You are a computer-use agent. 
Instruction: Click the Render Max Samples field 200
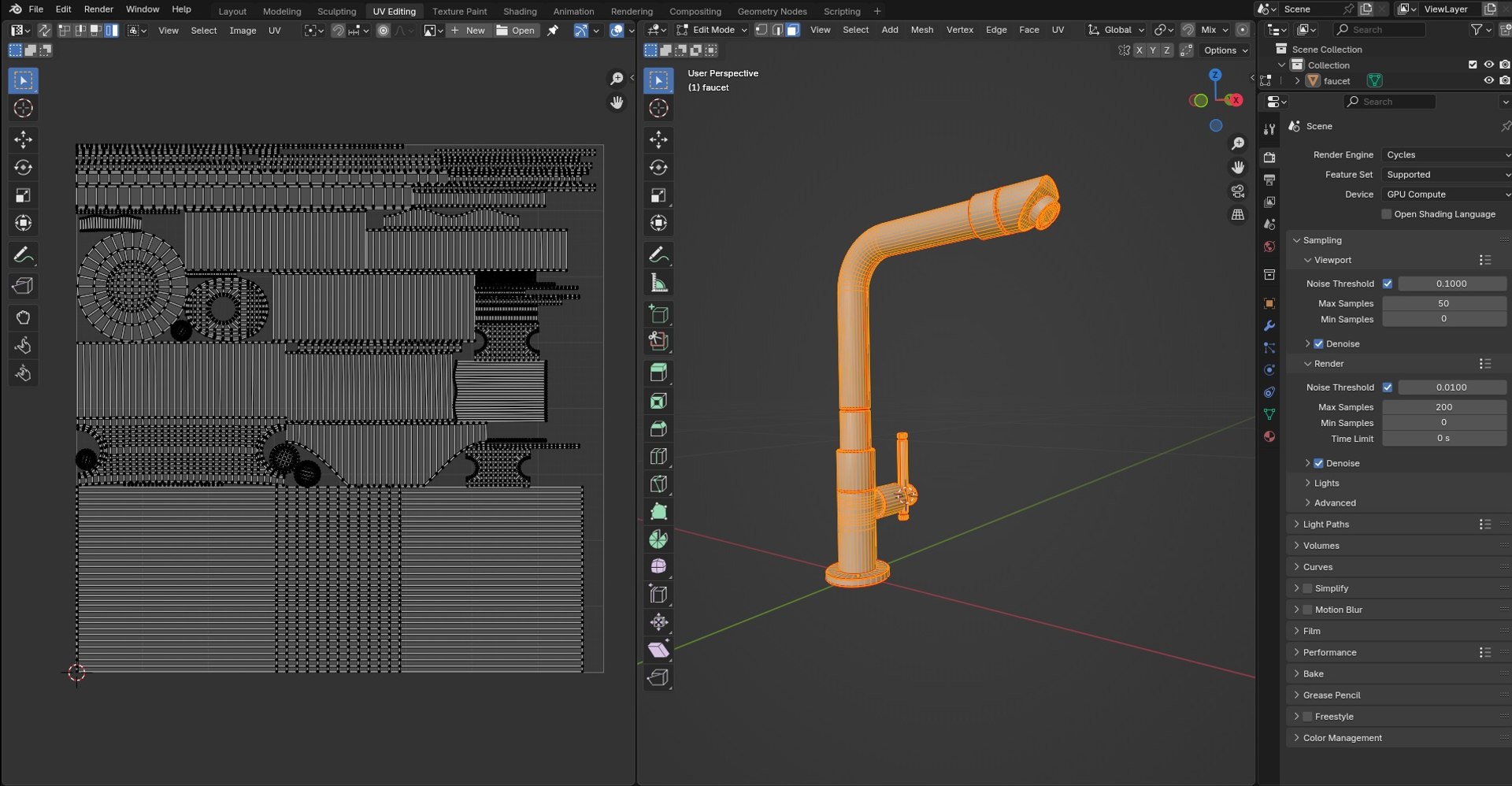1443,407
